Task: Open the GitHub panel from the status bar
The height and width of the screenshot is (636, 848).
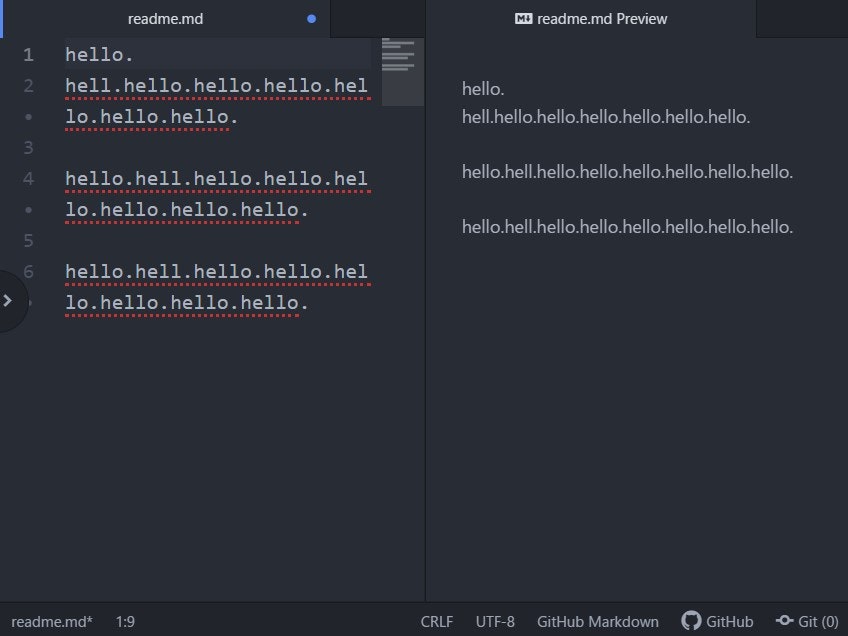Action: [717, 621]
